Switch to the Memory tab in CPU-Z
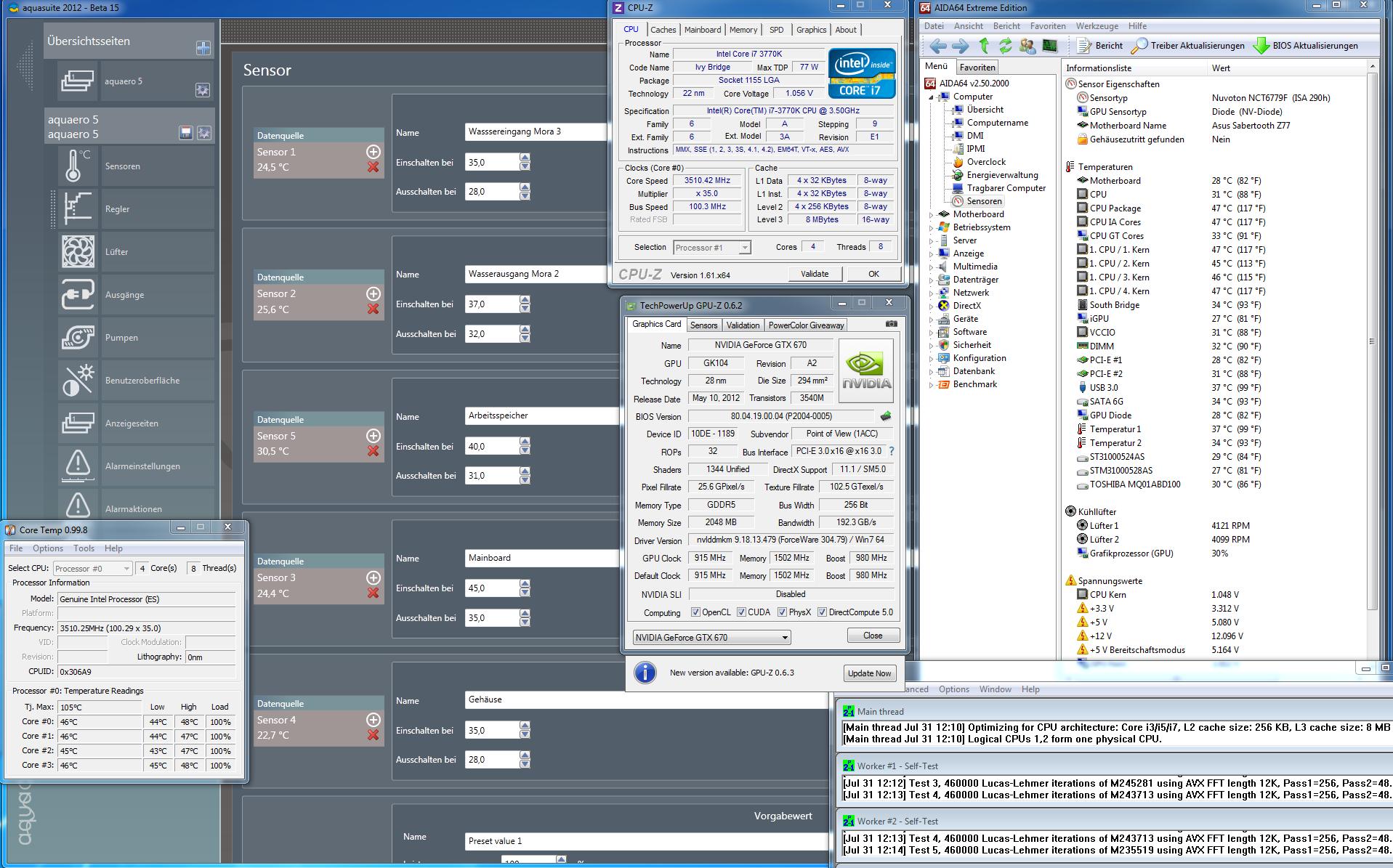This screenshot has width=1393, height=868. [x=743, y=30]
